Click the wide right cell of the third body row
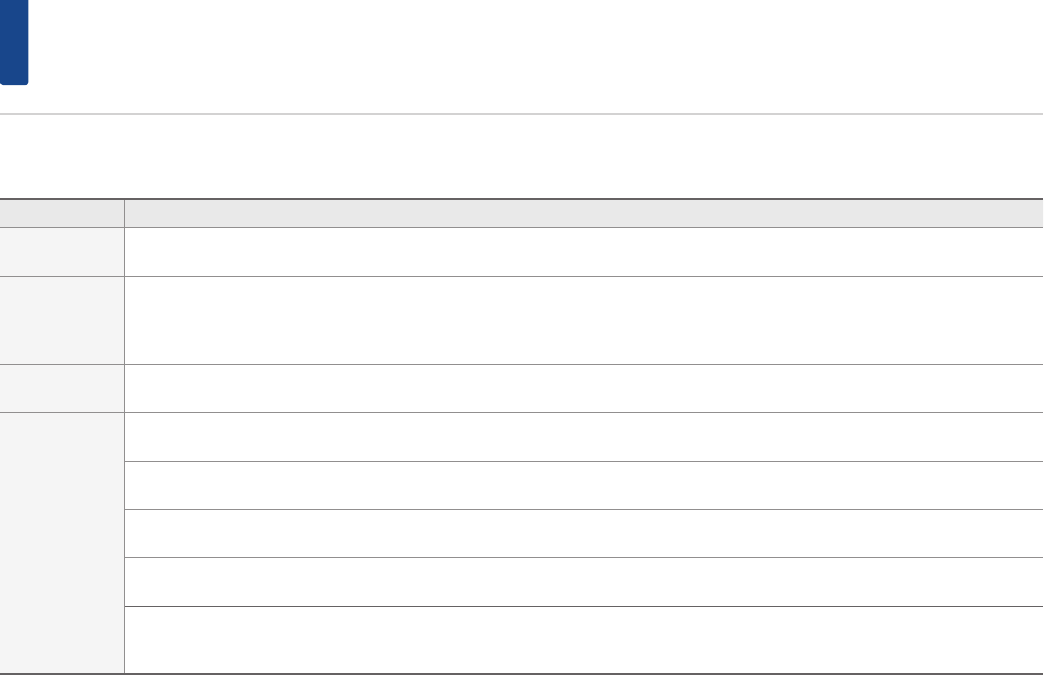Viewport: 1044px width, 675px height. [583, 388]
